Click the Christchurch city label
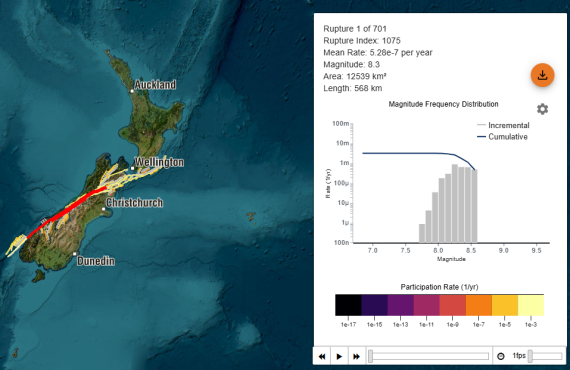This screenshot has height=370, width=570. pos(135,203)
